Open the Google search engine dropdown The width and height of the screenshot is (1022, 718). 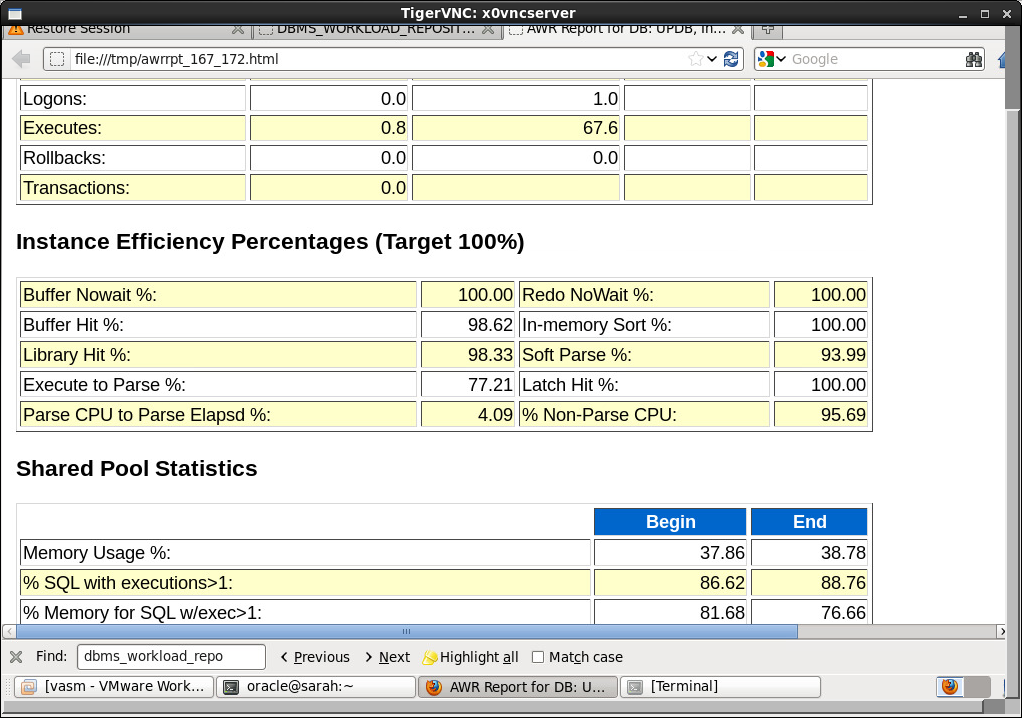[771, 59]
